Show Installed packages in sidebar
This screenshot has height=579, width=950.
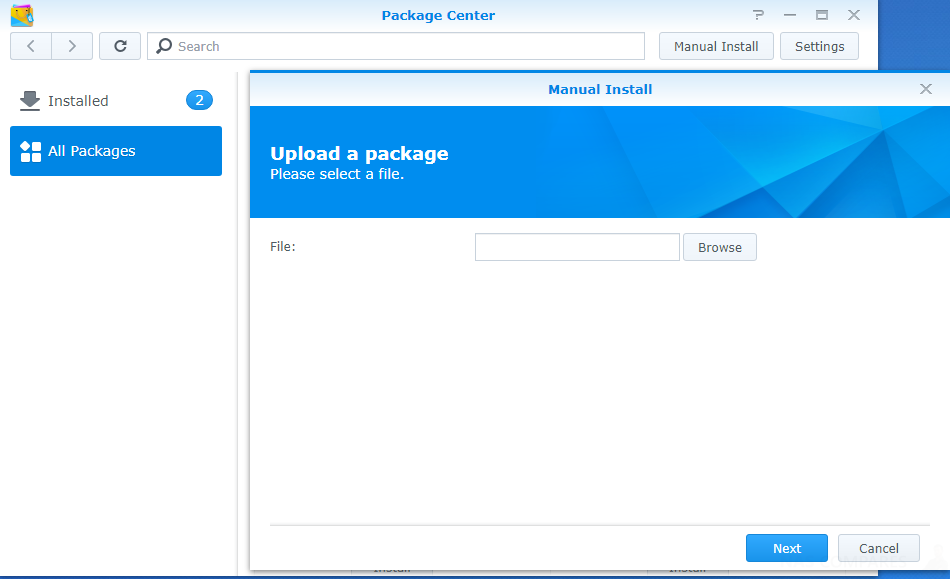coord(116,101)
